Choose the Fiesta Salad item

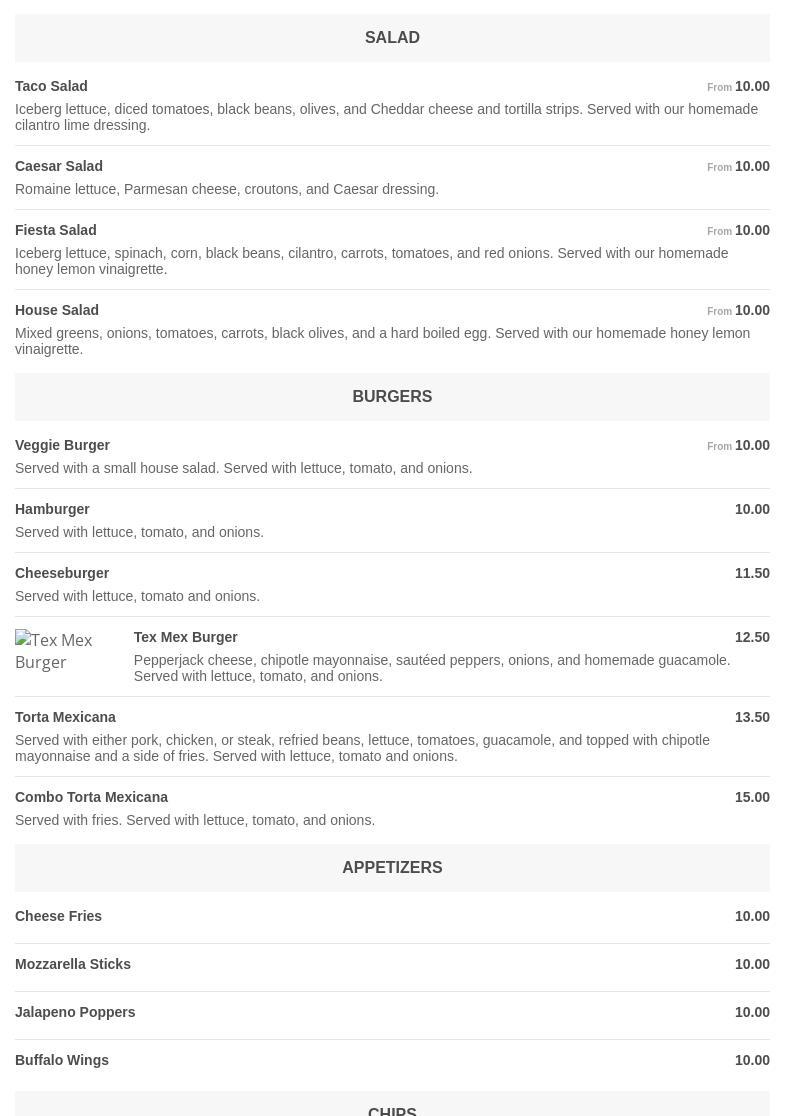click(56, 230)
